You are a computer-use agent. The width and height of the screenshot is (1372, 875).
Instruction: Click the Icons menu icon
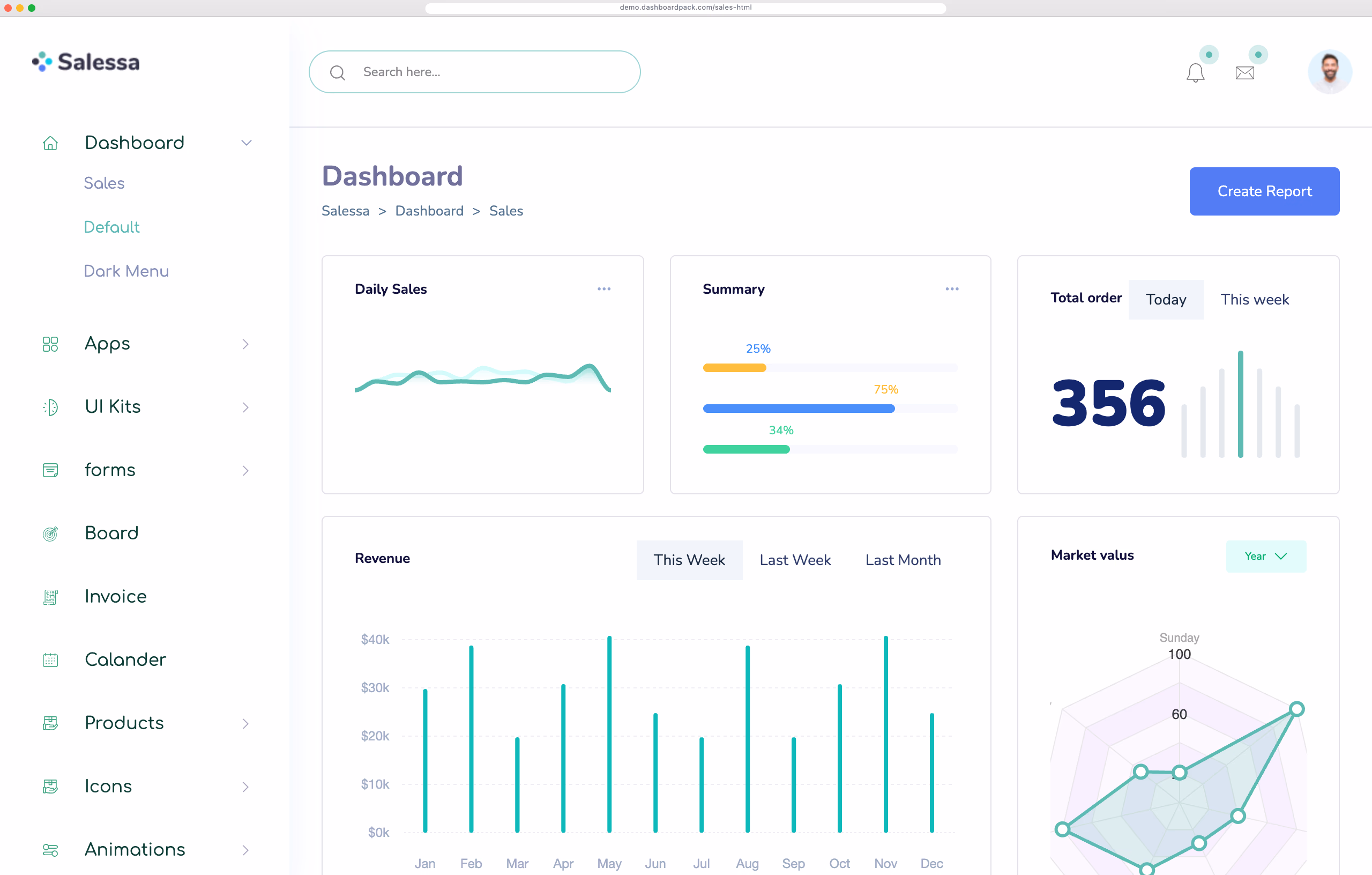coord(50,787)
